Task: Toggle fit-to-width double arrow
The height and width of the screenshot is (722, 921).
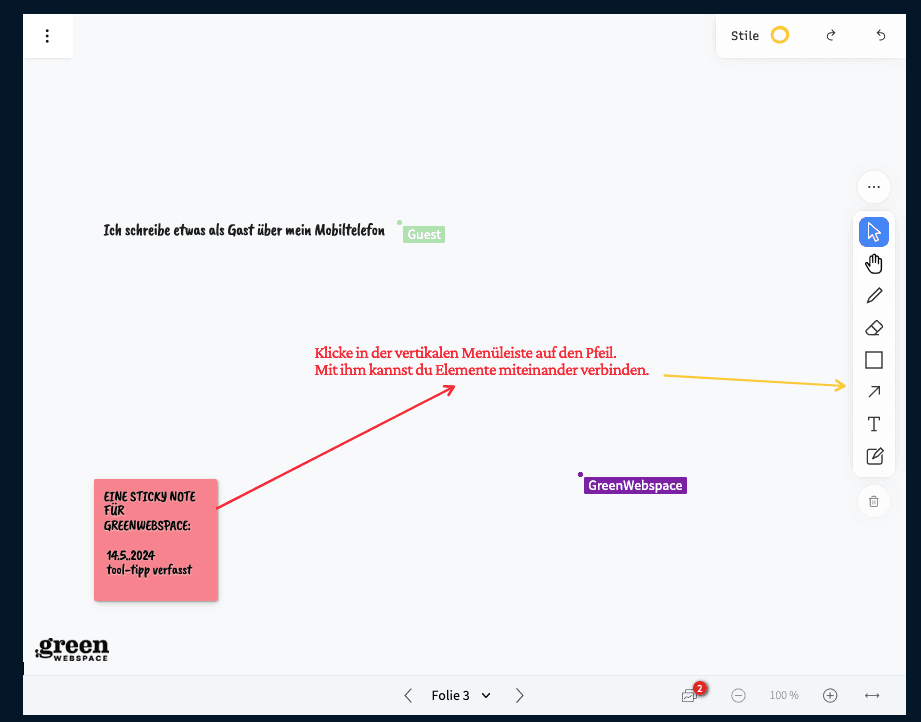Action: [872, 695]
